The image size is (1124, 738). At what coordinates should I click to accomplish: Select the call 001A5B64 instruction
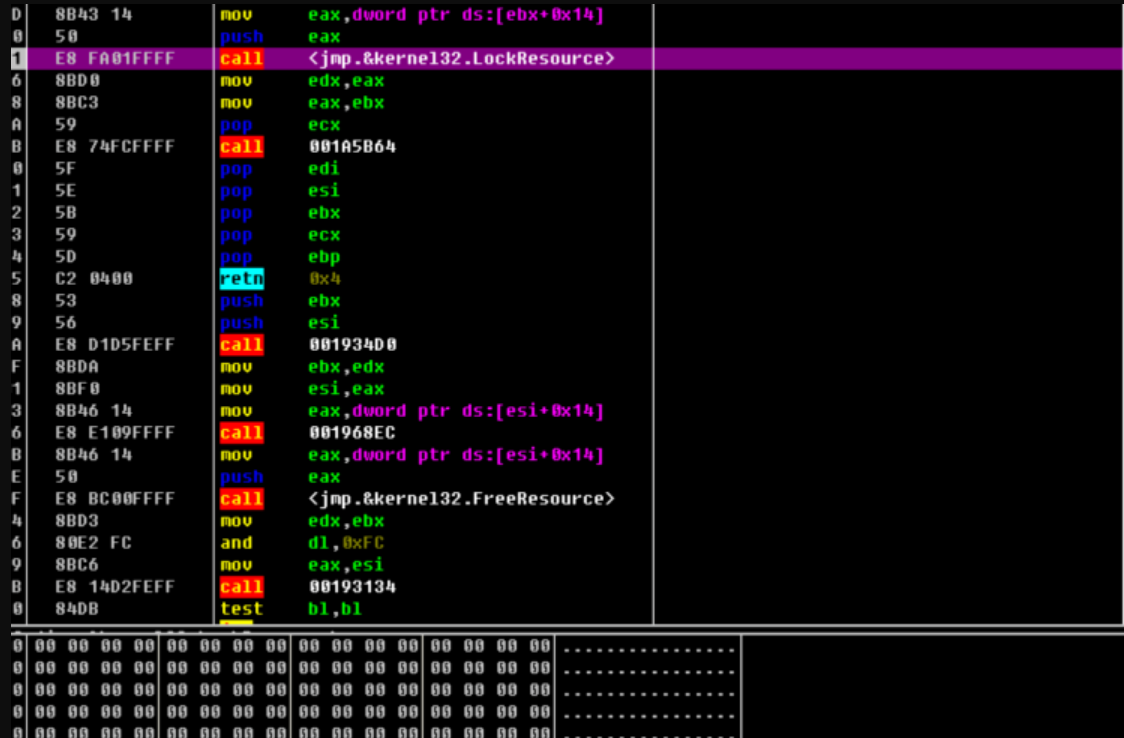pos(308,147)
